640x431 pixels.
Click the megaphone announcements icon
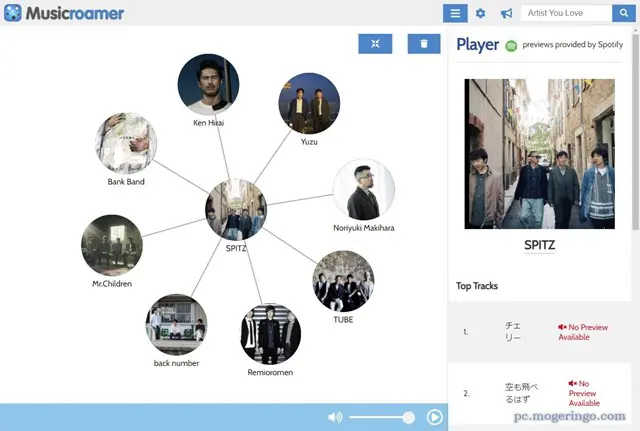click(506, 13)
